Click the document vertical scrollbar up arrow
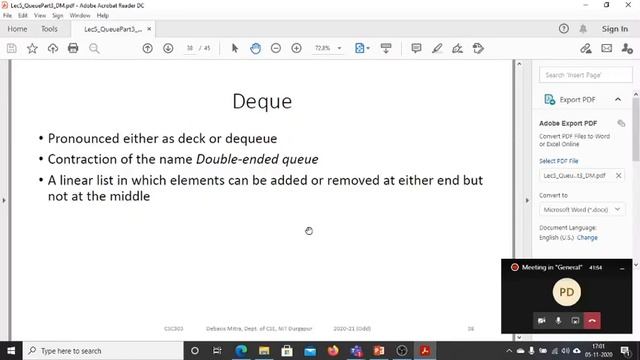This screenshot has height=360, width=640. click(519, 64)
